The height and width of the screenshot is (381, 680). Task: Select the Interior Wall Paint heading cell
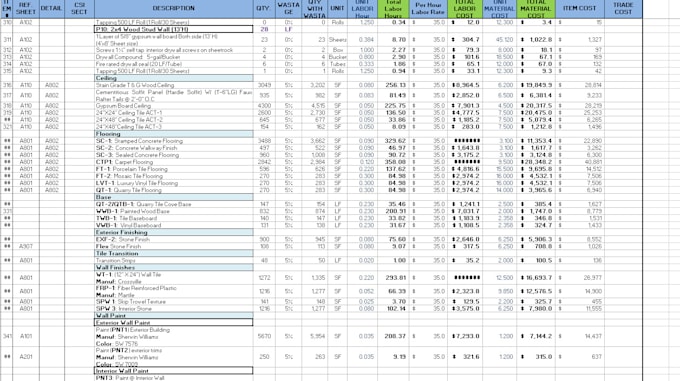coord(173,371)
